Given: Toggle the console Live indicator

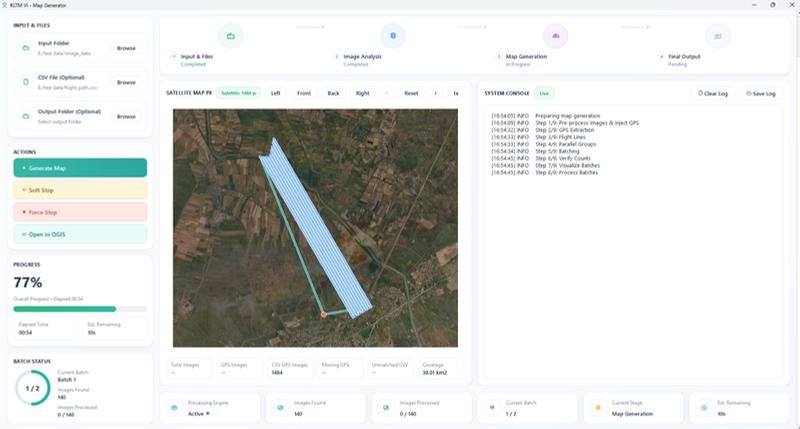Looking at the screenshot, I should [544, 93].
